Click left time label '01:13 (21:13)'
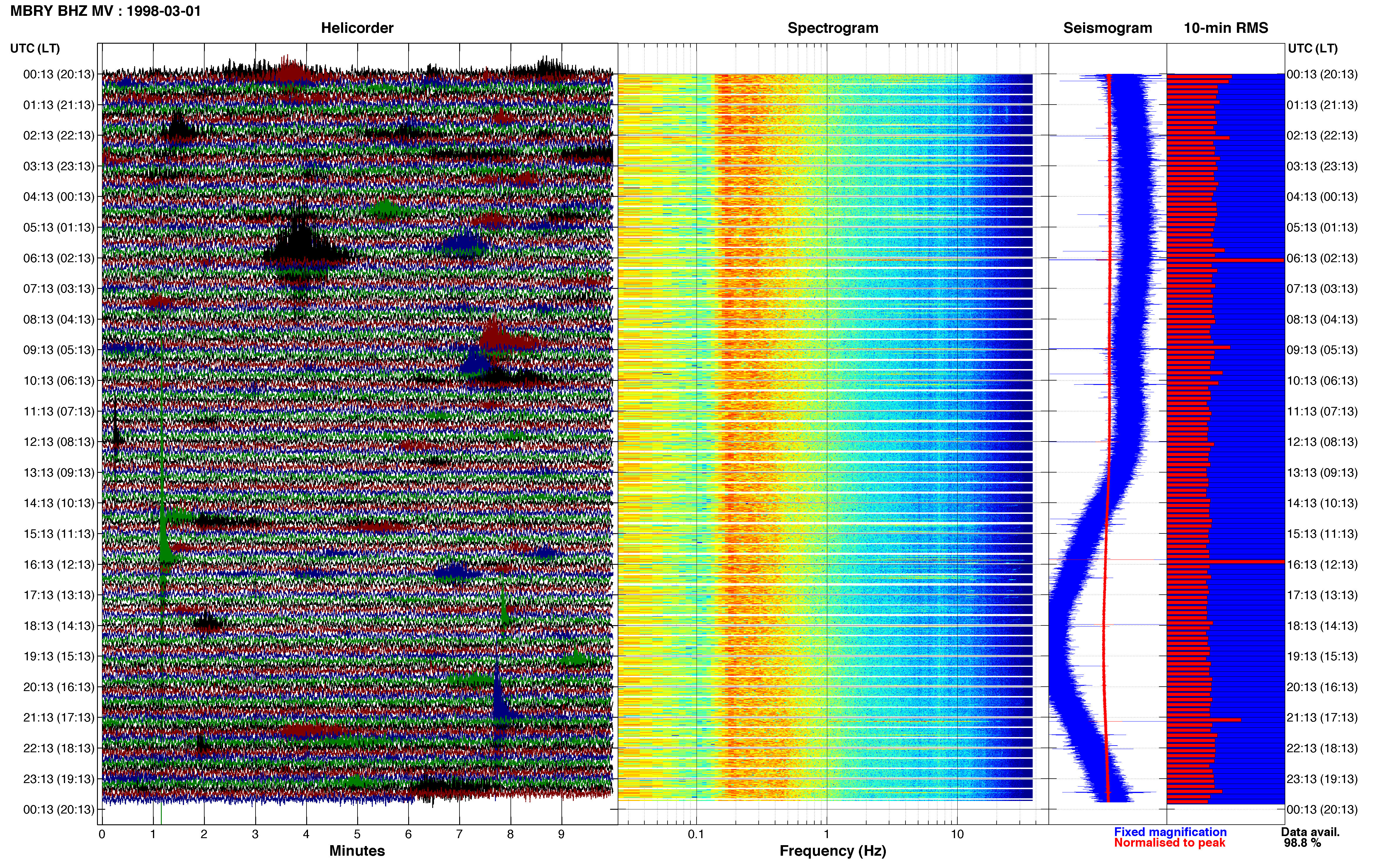The width and height of the screenshot is (1389, 868). pyautogui.click(x=59, y=105)
